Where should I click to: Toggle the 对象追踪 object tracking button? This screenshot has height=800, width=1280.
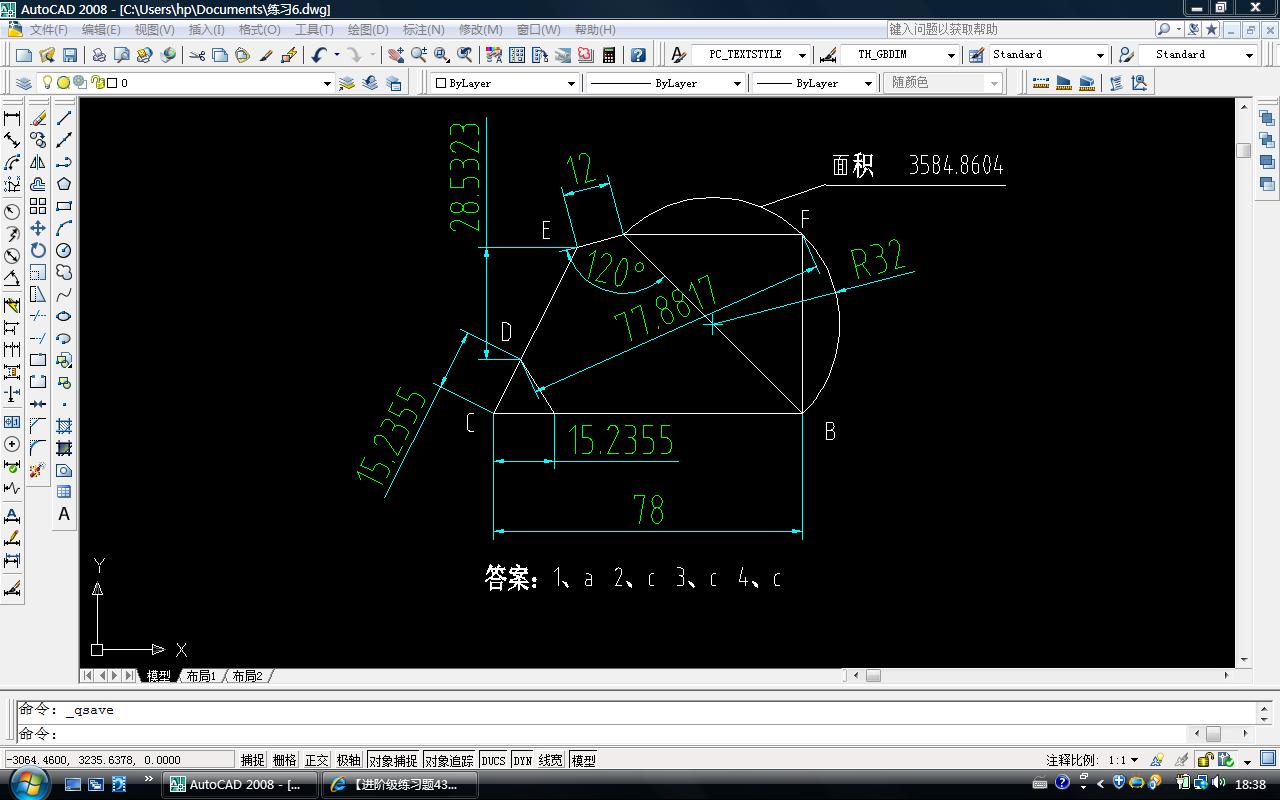pos(449,760)
